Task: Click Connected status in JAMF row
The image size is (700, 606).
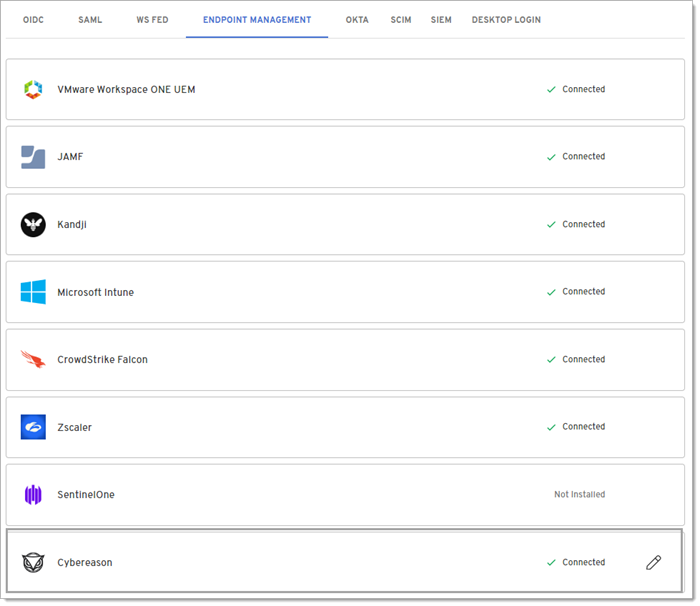Action: coord(583,156)
